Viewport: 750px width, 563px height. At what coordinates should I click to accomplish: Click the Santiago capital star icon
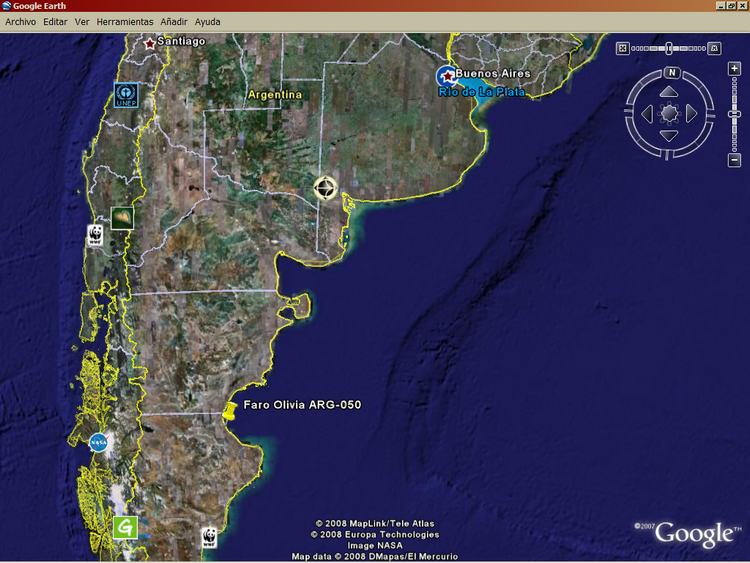click(150, 44)
